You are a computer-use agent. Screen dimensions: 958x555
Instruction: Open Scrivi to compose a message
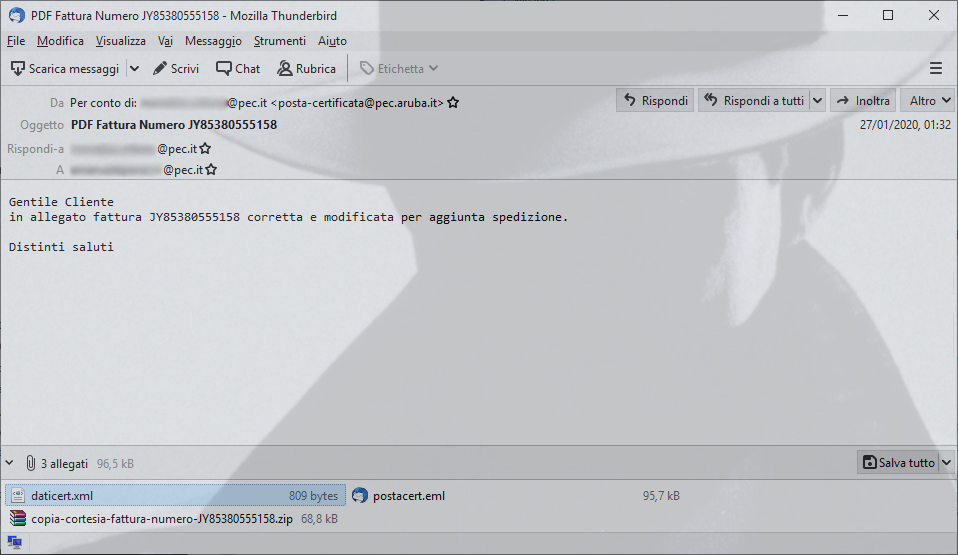point(176,68)
